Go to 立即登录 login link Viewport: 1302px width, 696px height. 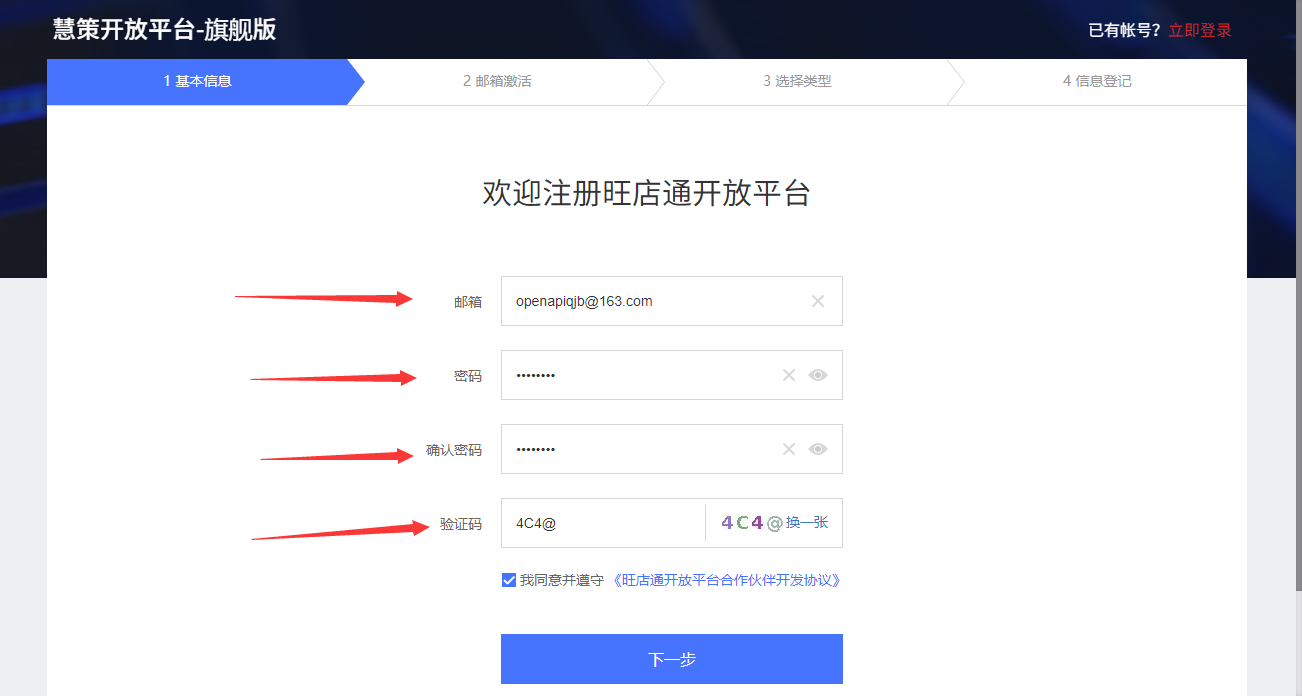pos(1200,30)
